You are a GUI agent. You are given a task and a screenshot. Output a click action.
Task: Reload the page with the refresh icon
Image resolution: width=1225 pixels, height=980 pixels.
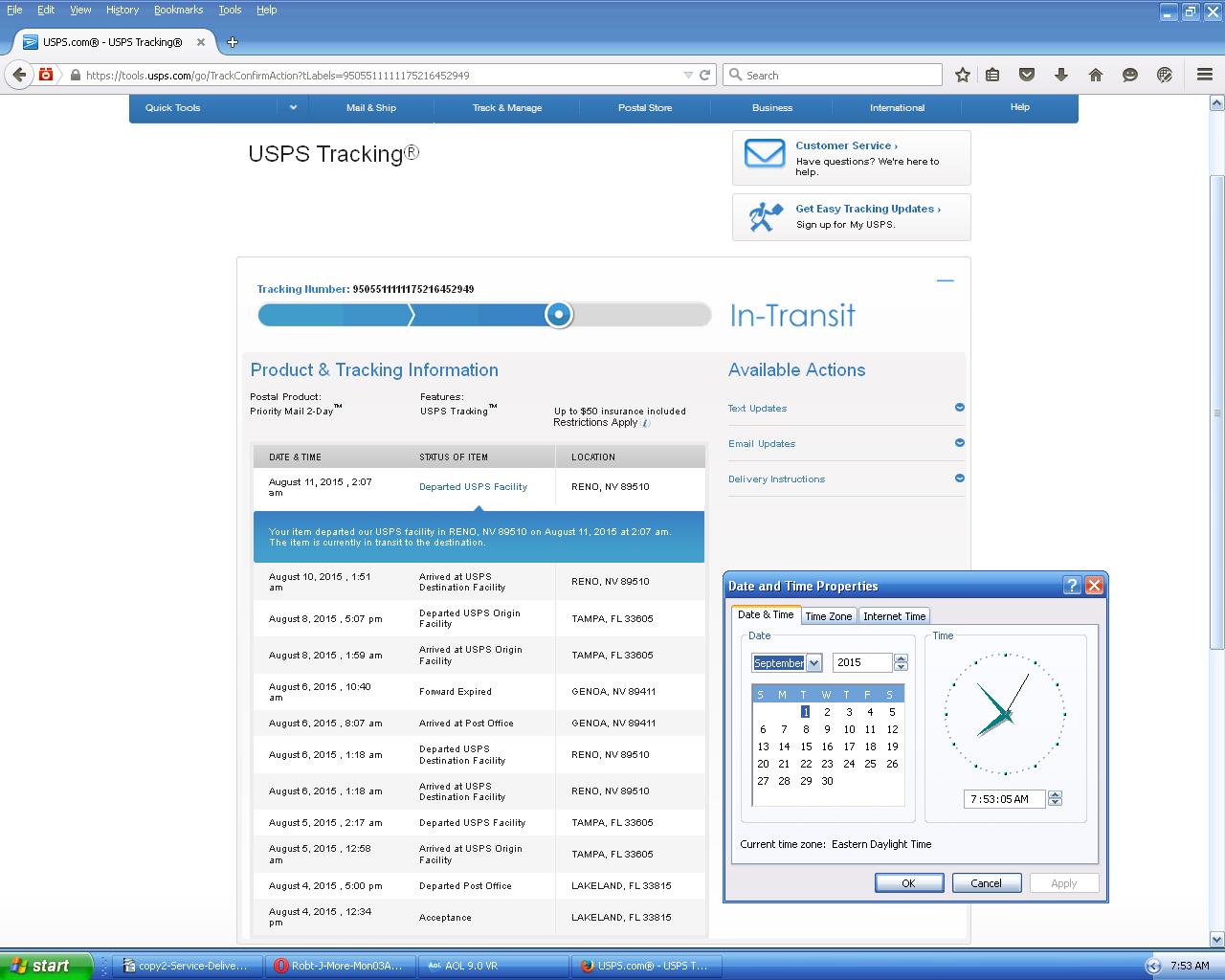click(705, 75)
